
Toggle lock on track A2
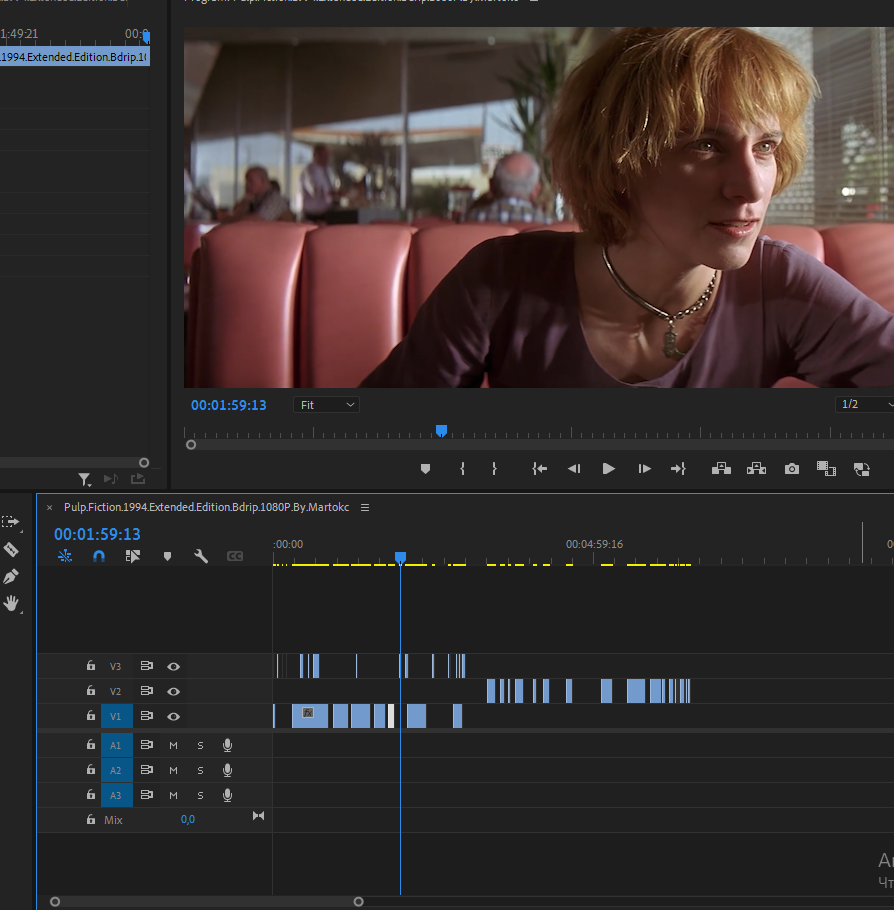pos(91,770)
